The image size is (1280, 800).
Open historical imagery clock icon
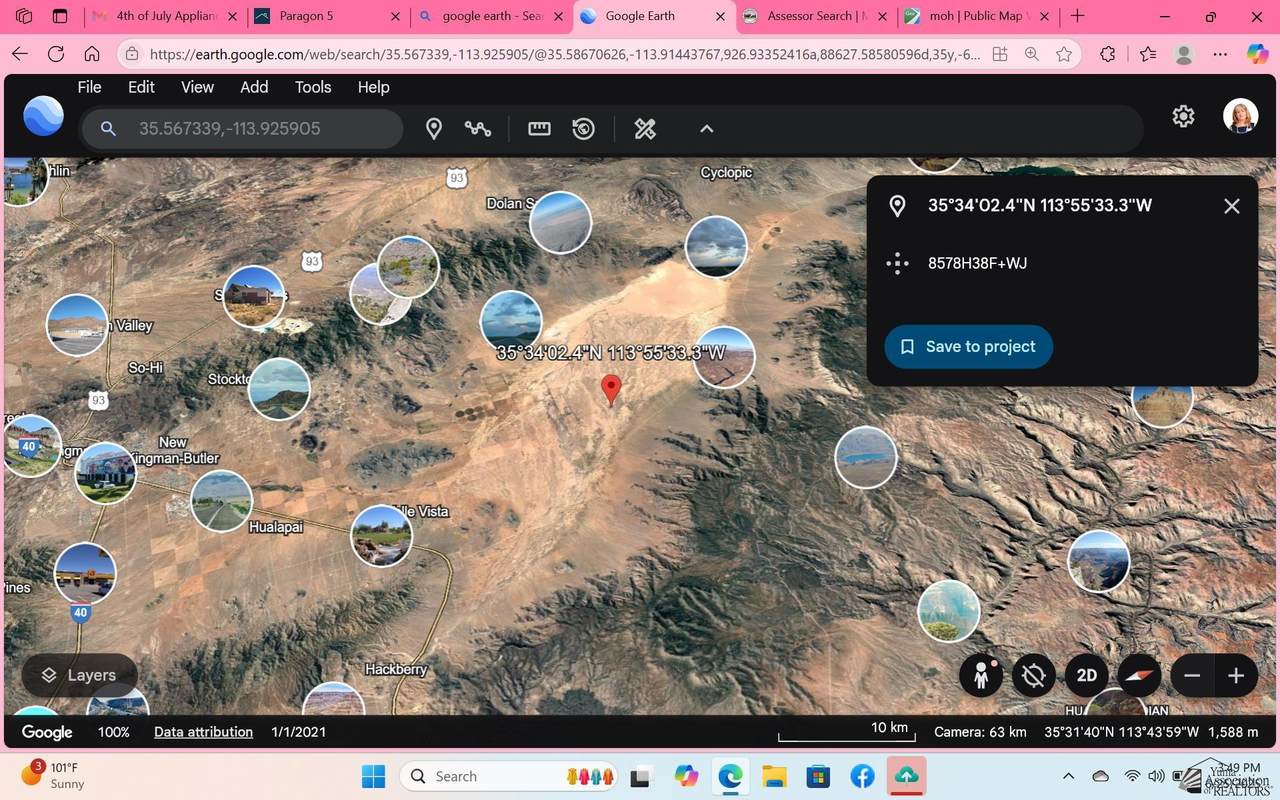584,129
